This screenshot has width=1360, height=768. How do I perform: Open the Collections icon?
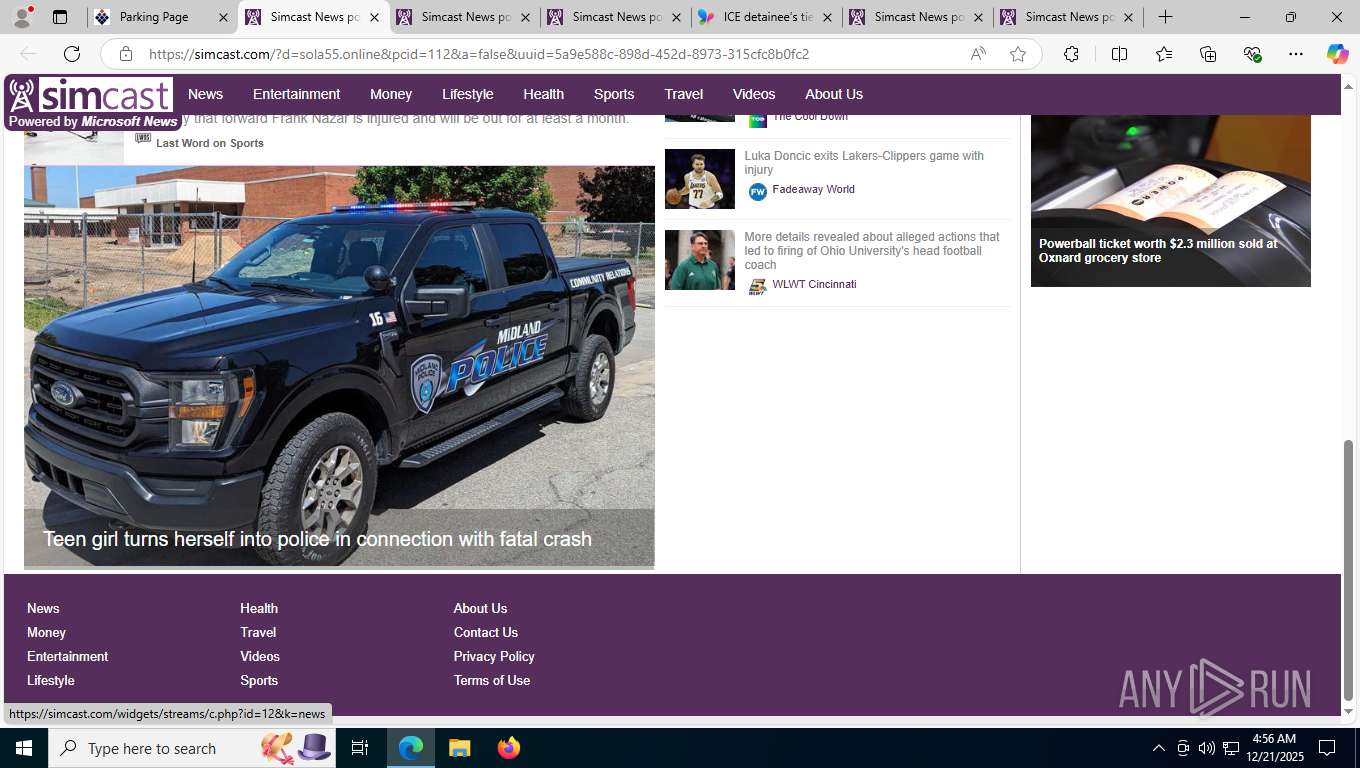[x=1208, y=54]
